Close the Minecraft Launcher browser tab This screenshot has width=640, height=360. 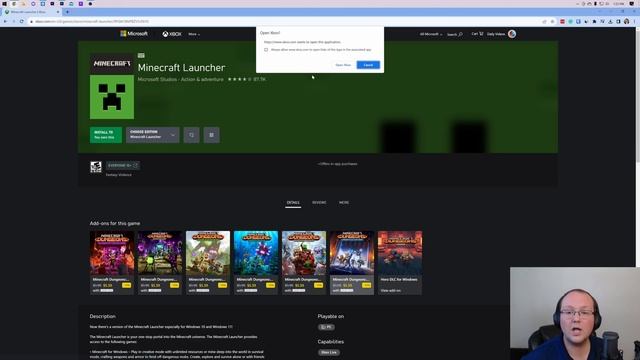point(58,12)
